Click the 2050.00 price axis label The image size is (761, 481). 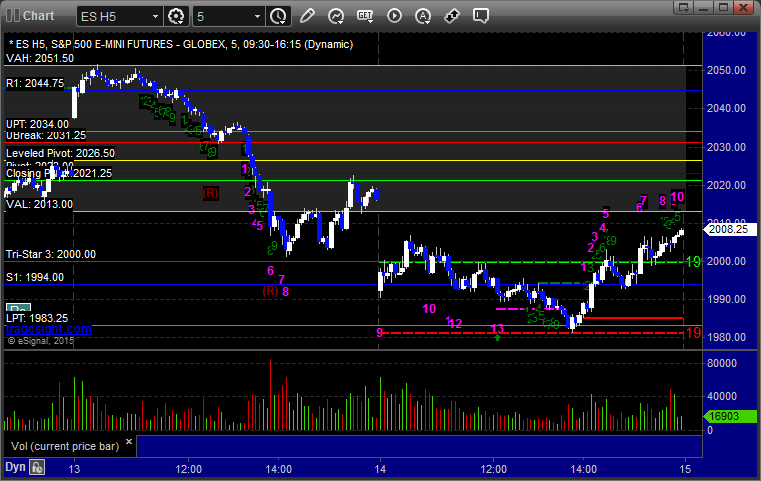pyautogui.click(x=726, y=70)
